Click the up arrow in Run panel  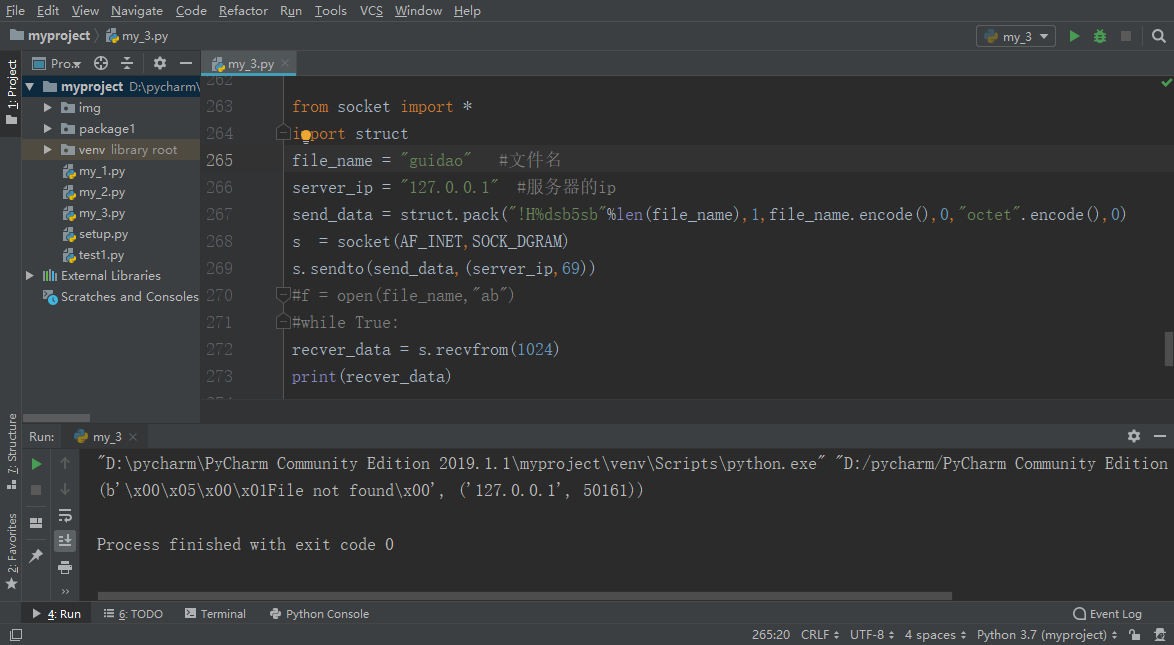tap(65, 464)
